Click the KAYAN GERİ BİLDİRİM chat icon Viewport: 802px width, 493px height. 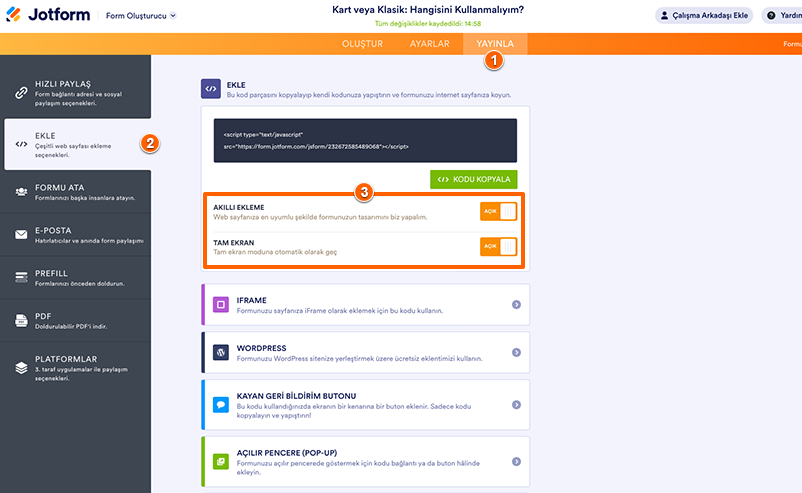coord(220,405)
